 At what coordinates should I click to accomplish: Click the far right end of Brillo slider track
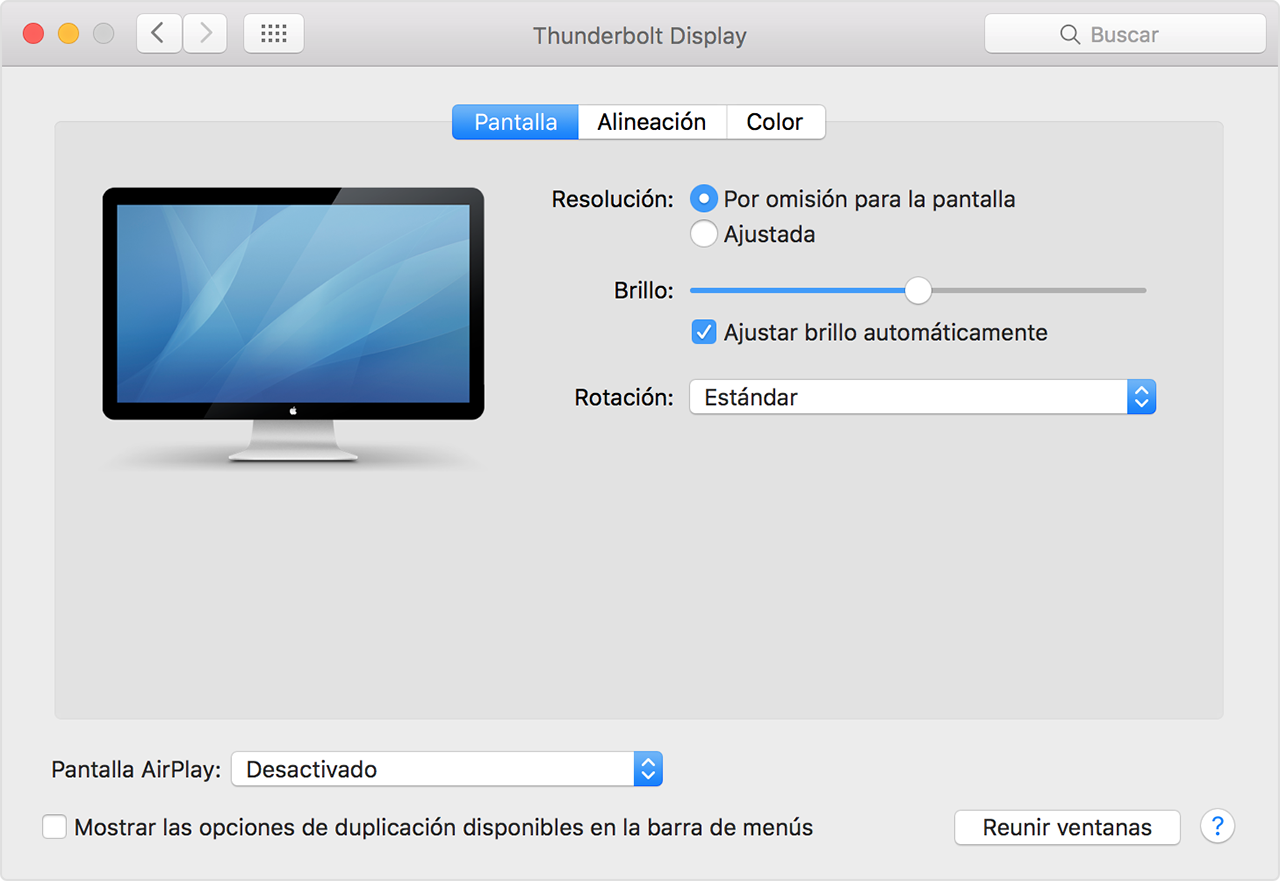pos(1142,291)
